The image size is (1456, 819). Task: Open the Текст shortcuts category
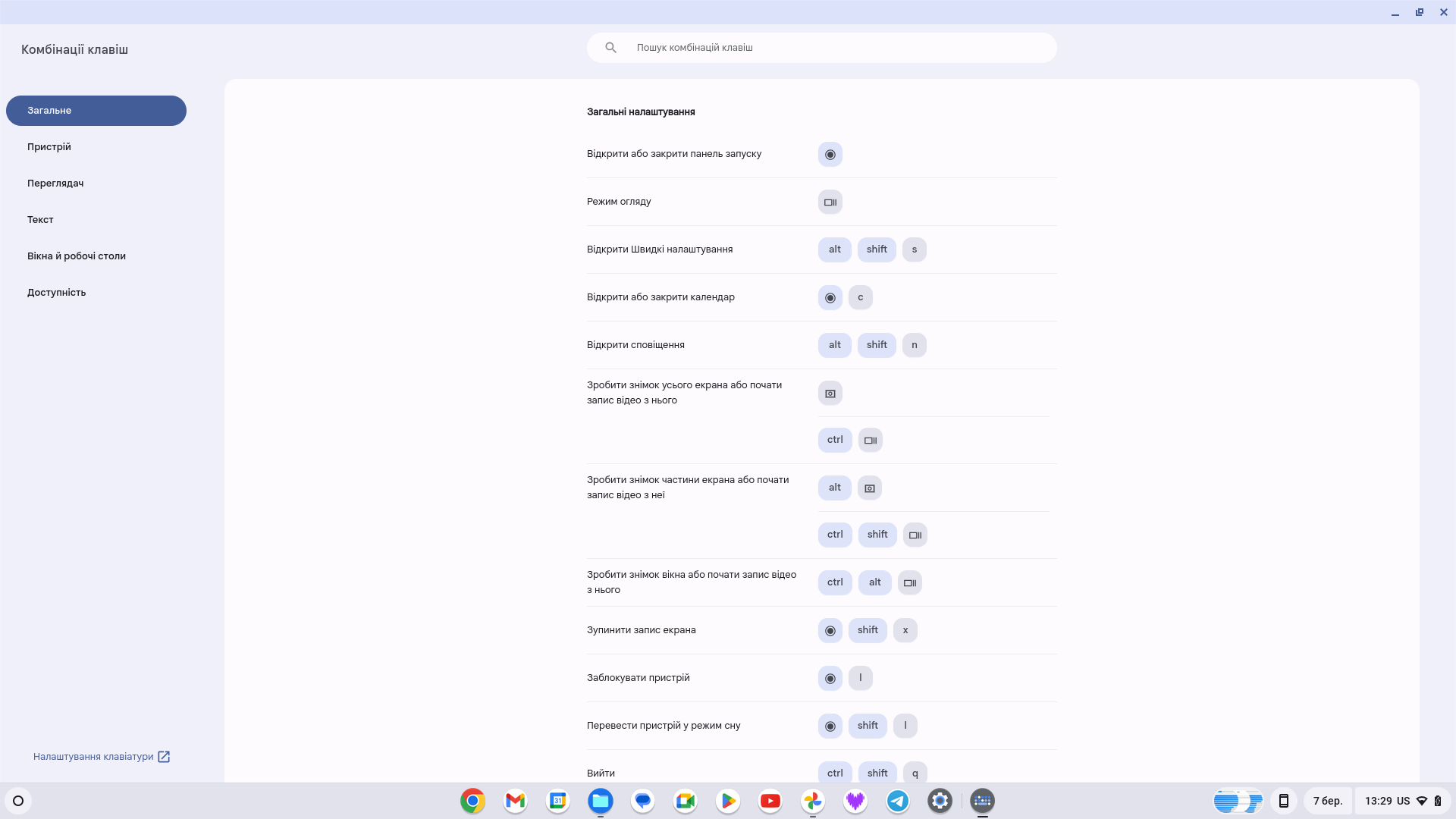pyautogui.click(x=40, y=220)
